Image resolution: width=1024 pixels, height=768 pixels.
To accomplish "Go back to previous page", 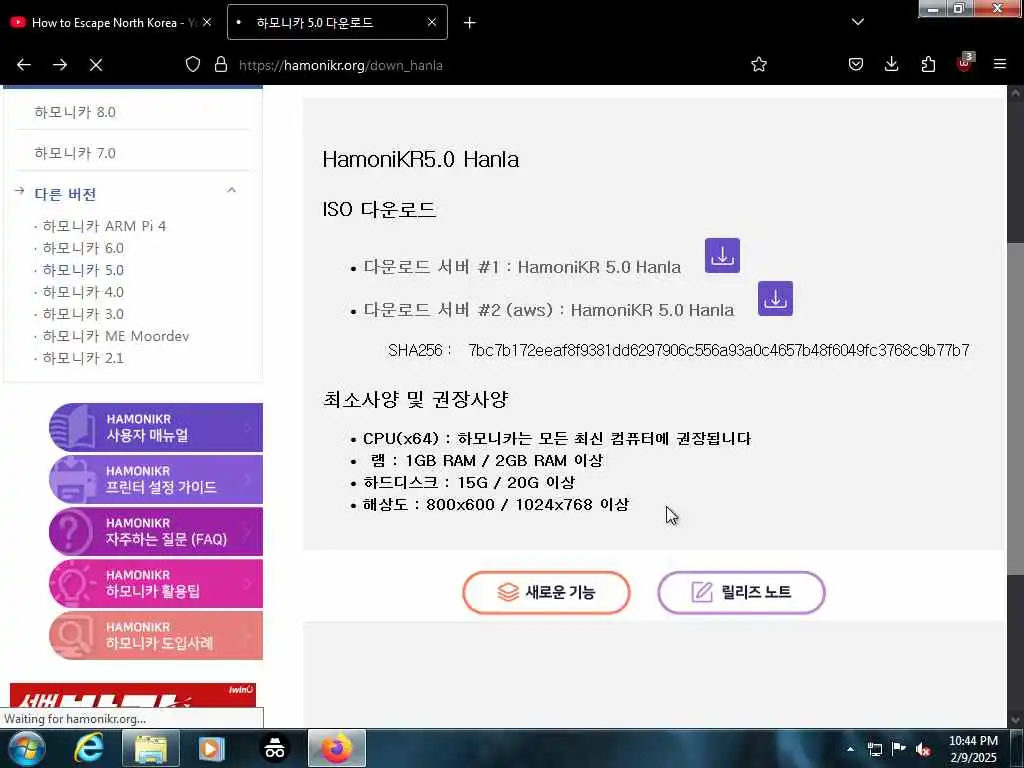I will tap(24, 65).
